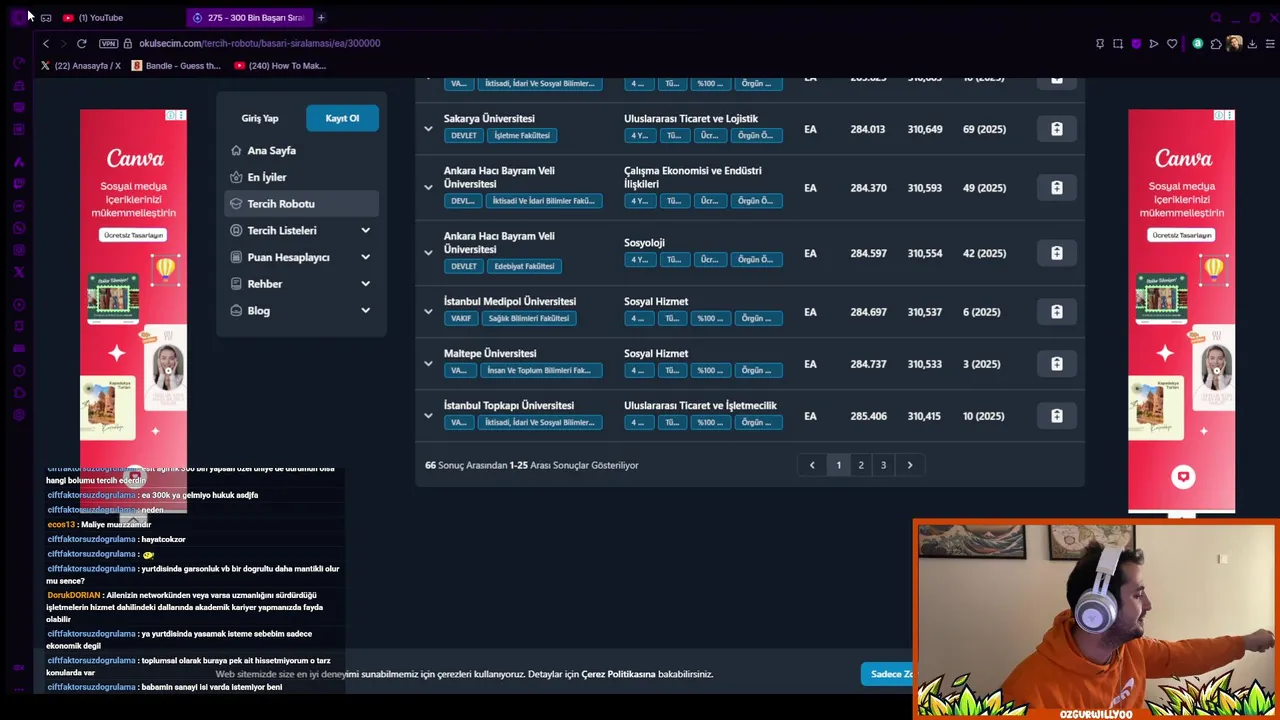Select the 275 - 300 Bin Başarı tab
Viewport: 1280px width, 720px height.
point(249,17)
